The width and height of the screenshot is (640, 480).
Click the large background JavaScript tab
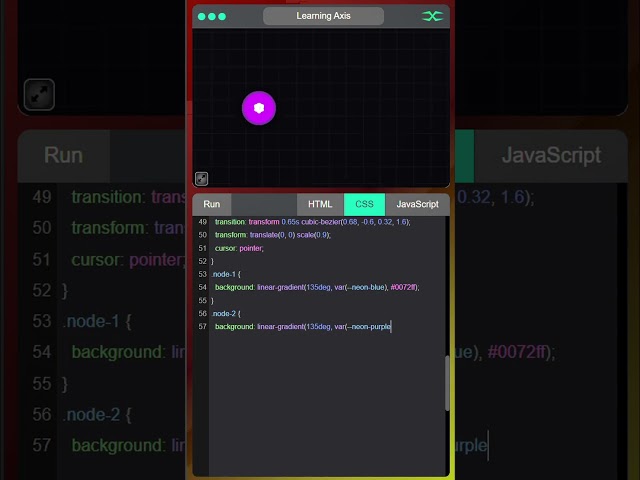(551, 156)
